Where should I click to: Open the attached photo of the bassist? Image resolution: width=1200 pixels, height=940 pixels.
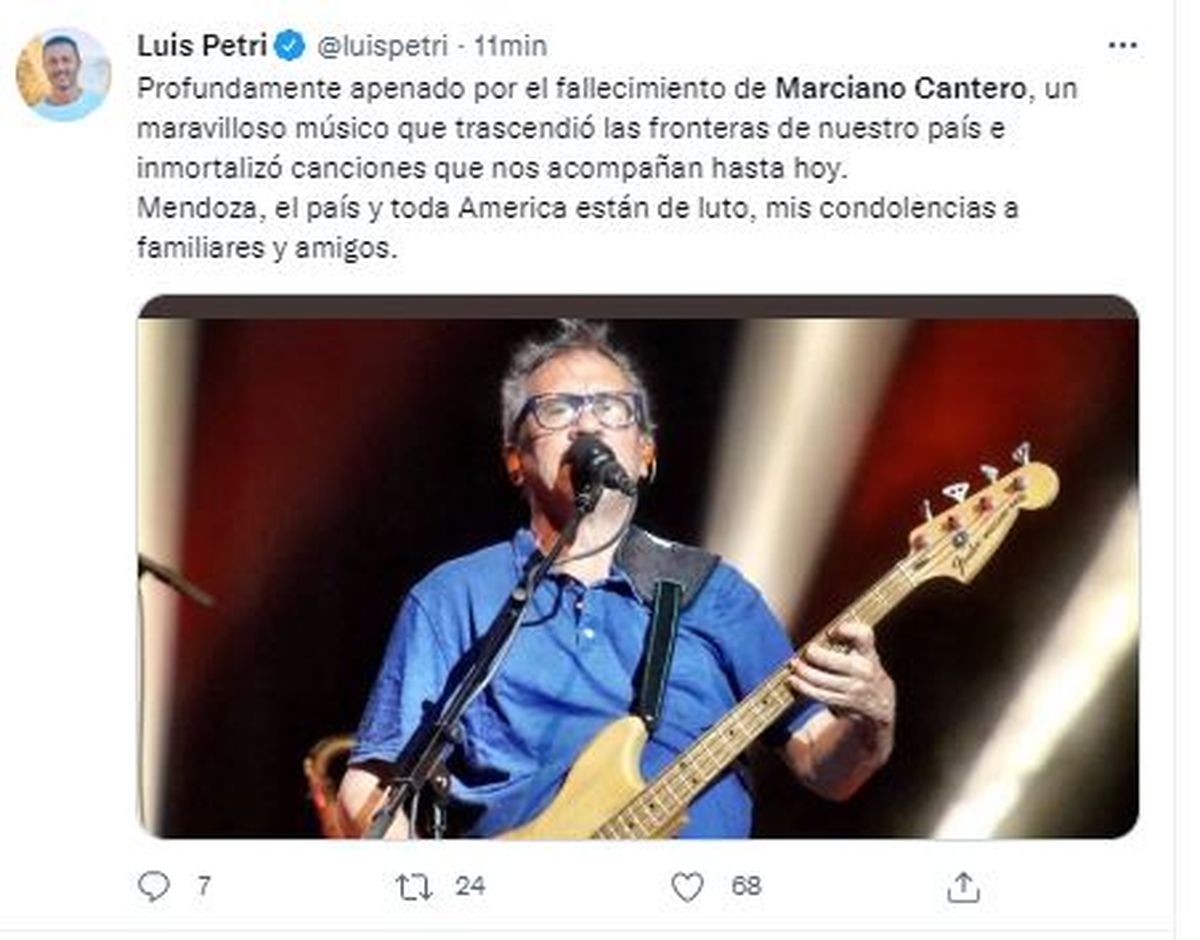click(638, 566)
